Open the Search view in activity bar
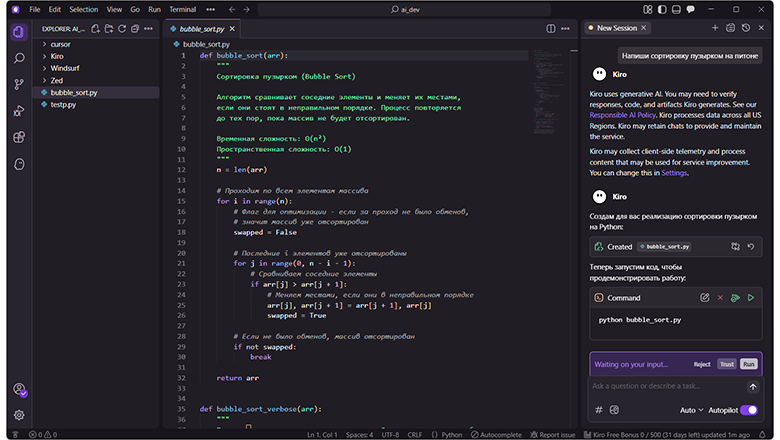This screenshot has height=440, width=780. [18, 58]
